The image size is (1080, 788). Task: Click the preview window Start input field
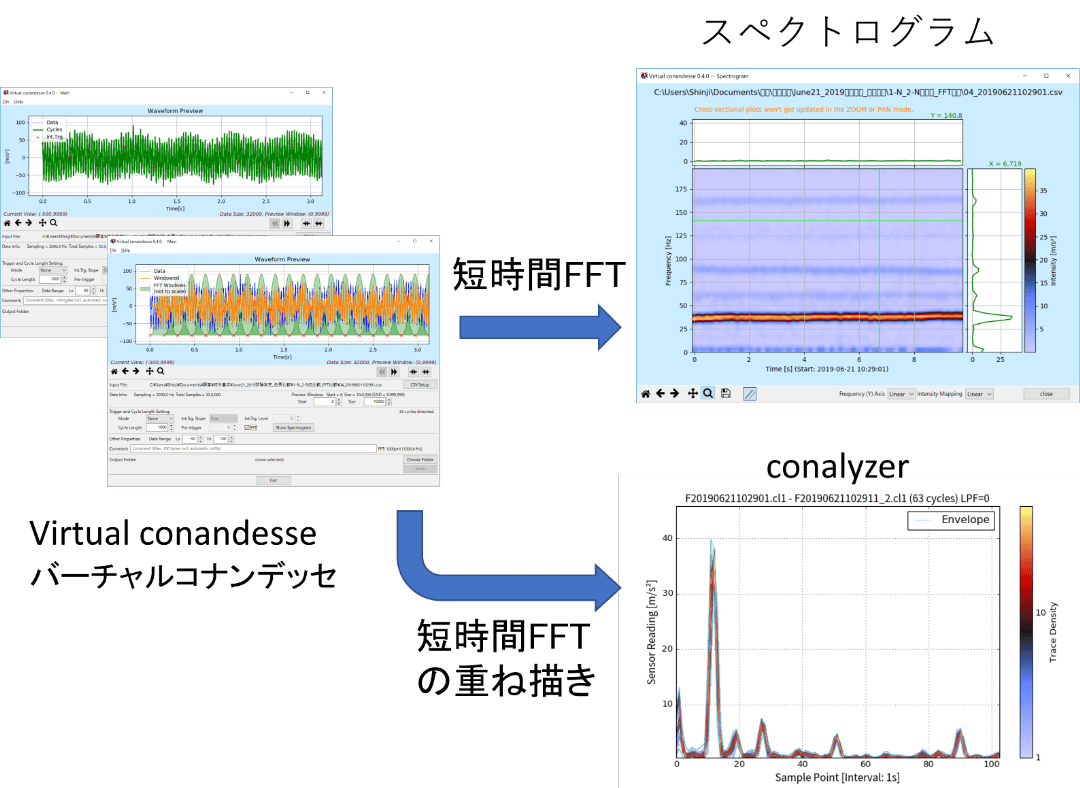pos(324,402)
